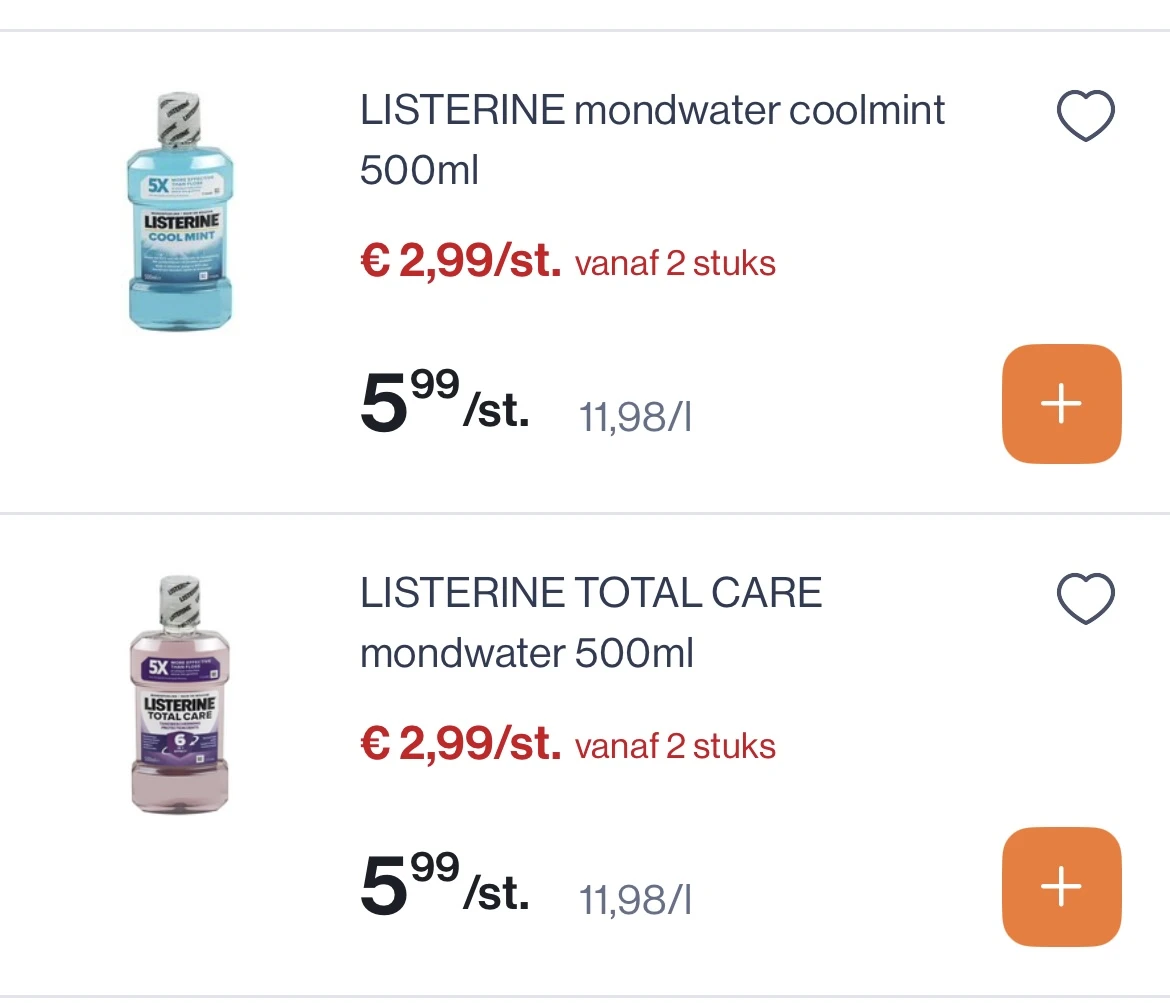Click the orange plus button for TOTAL CARE
The width and height of the screenshot is (1170, 1003).
tap(1062, 886)
